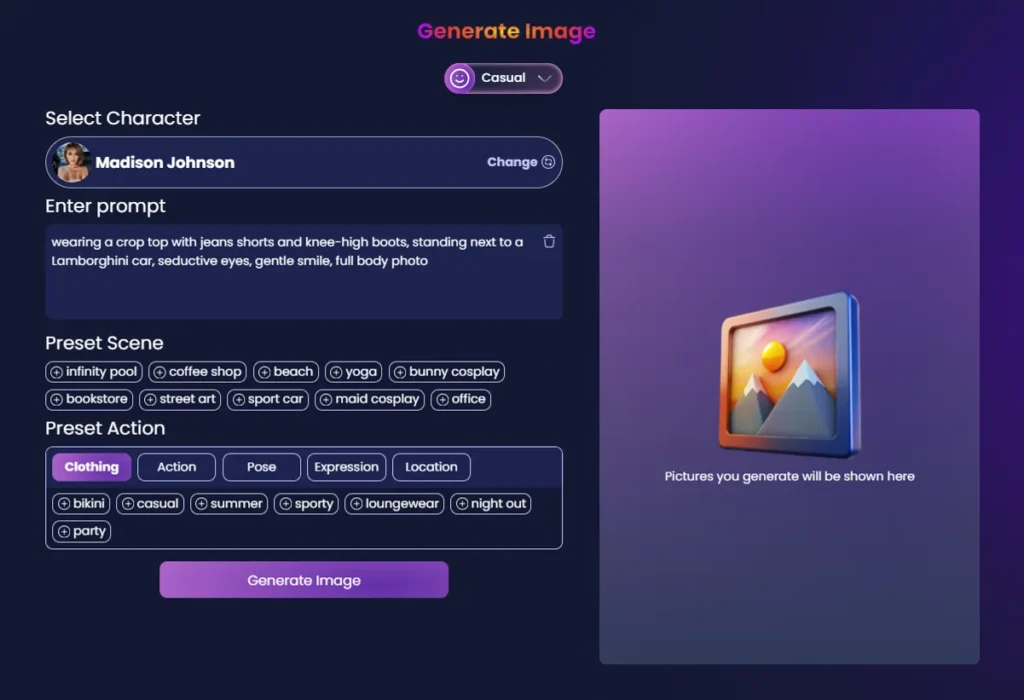
Task: Click the plus icon on the party chip
Action: tap(62, 531)
